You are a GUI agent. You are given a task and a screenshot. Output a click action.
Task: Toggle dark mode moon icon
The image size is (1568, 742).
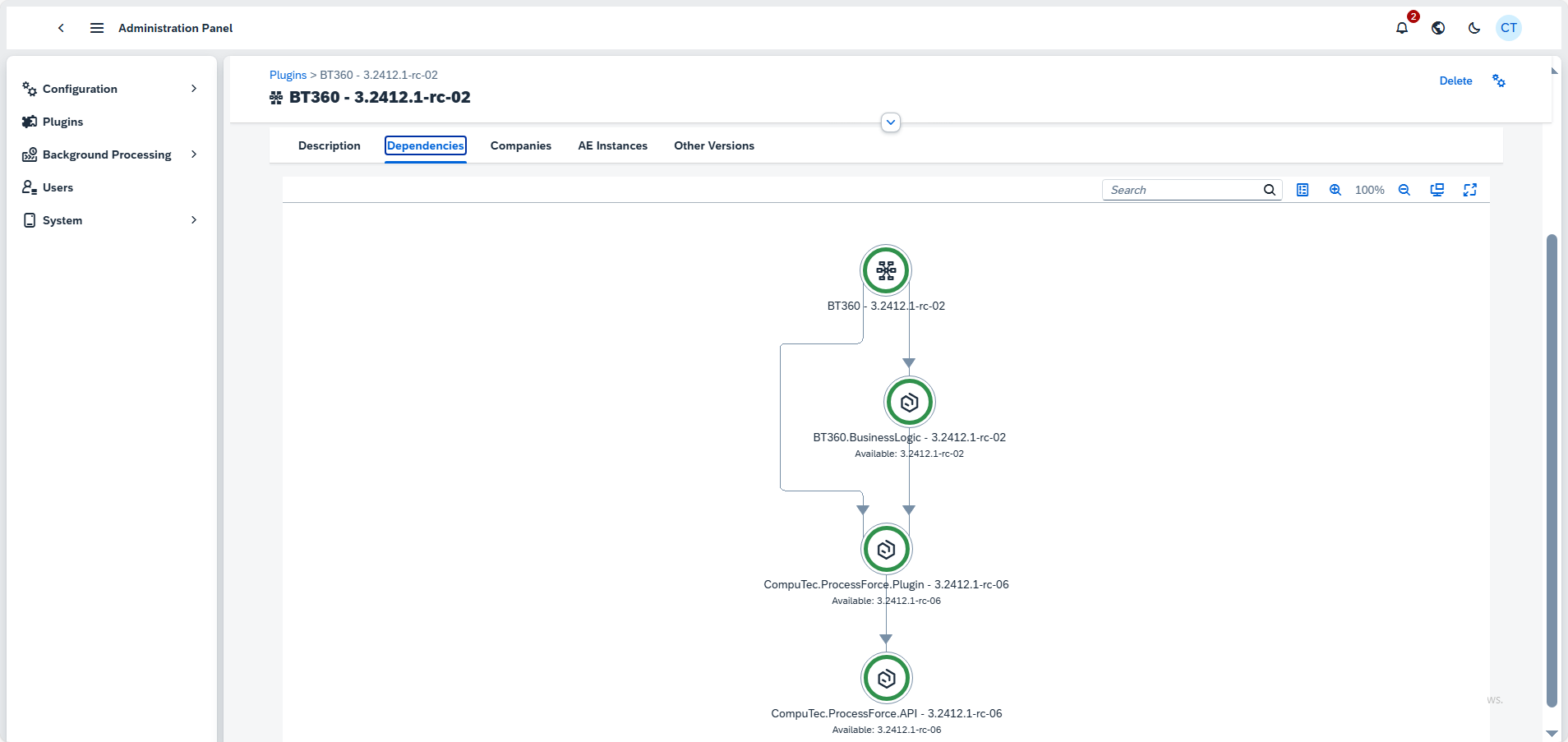1474,28
